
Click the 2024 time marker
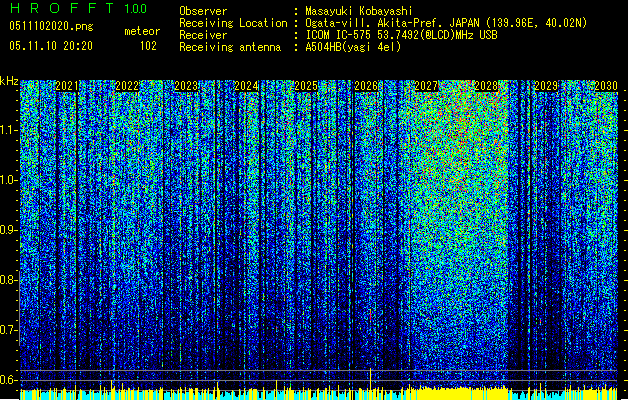click(246, 86)
